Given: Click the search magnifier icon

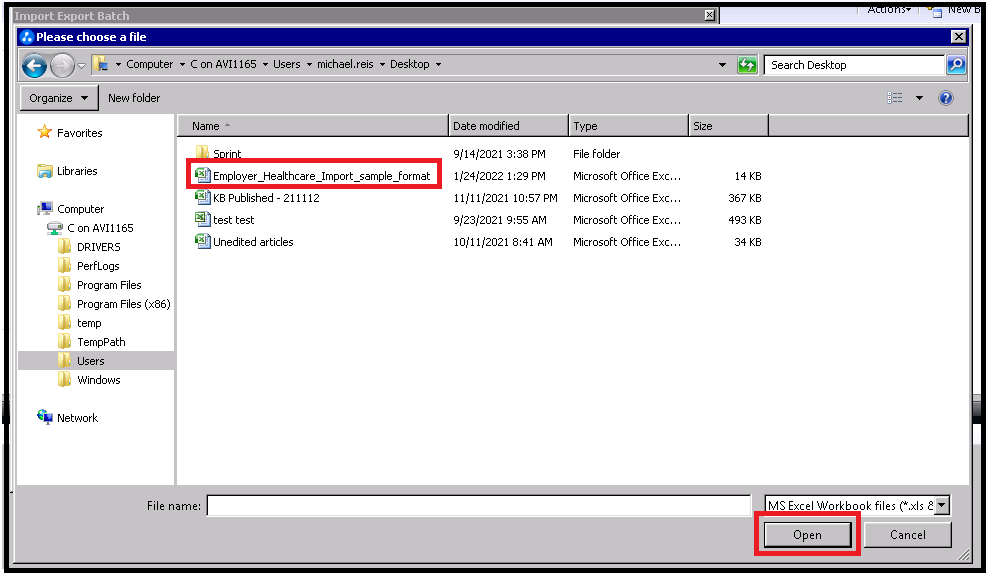Looking at the screenshot, I should pos(956,65).
